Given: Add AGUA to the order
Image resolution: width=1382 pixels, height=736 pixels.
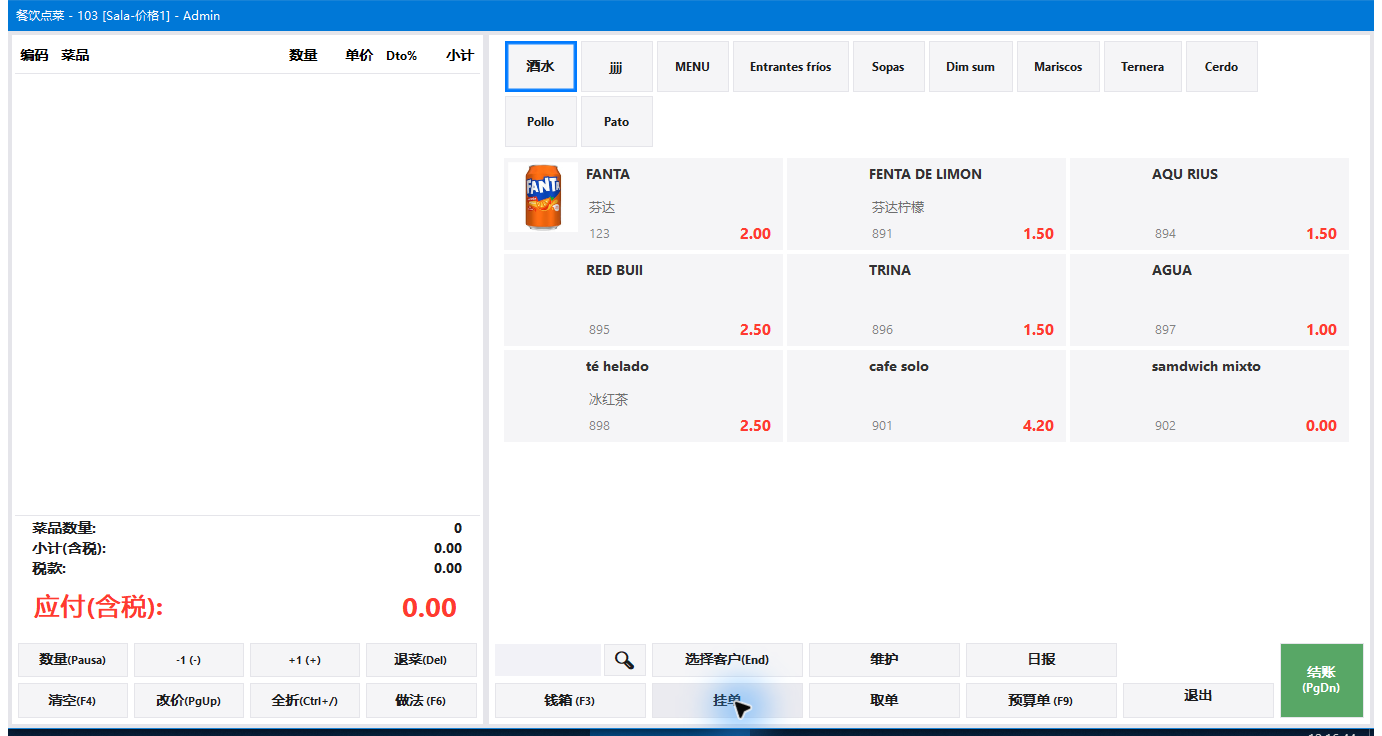Looking at the screenshot, I should tap(1209, 299).
